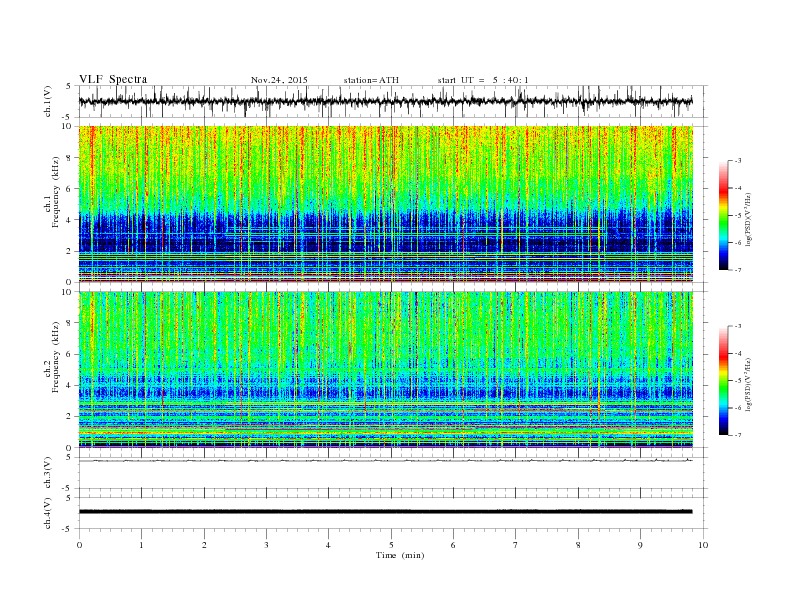Click time axis tick label "0"
Image resolution: width=792 pixels, height=612 pixels.
[x=79, y=545]
